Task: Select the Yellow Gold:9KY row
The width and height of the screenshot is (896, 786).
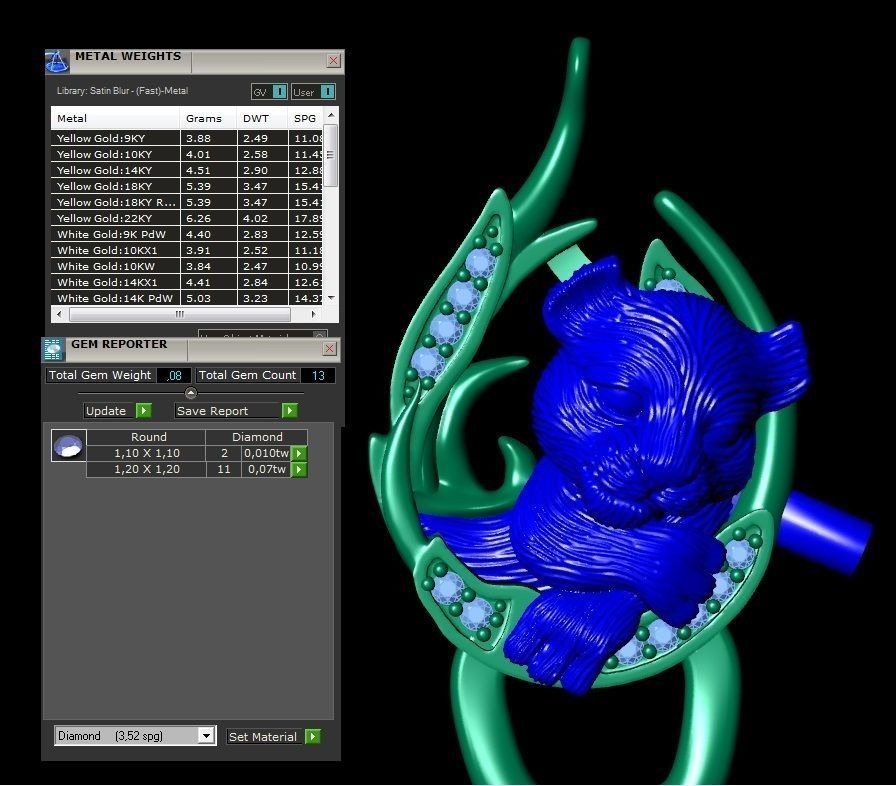Action: click(x=187, y=138)
